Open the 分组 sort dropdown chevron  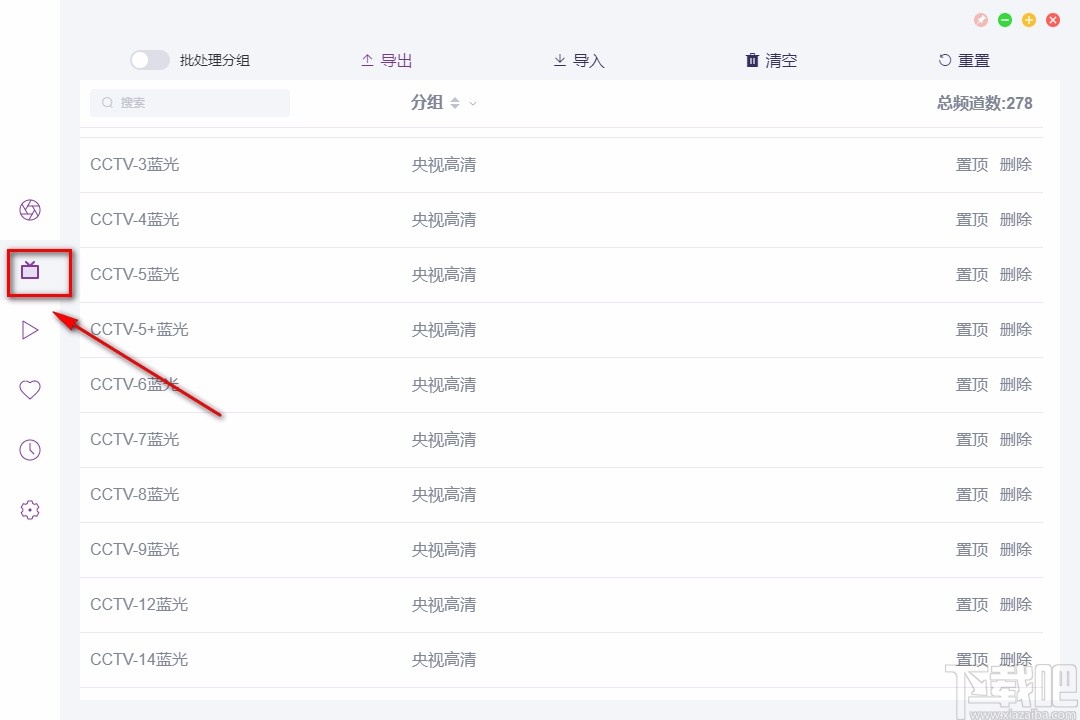(x=473, y=103)
